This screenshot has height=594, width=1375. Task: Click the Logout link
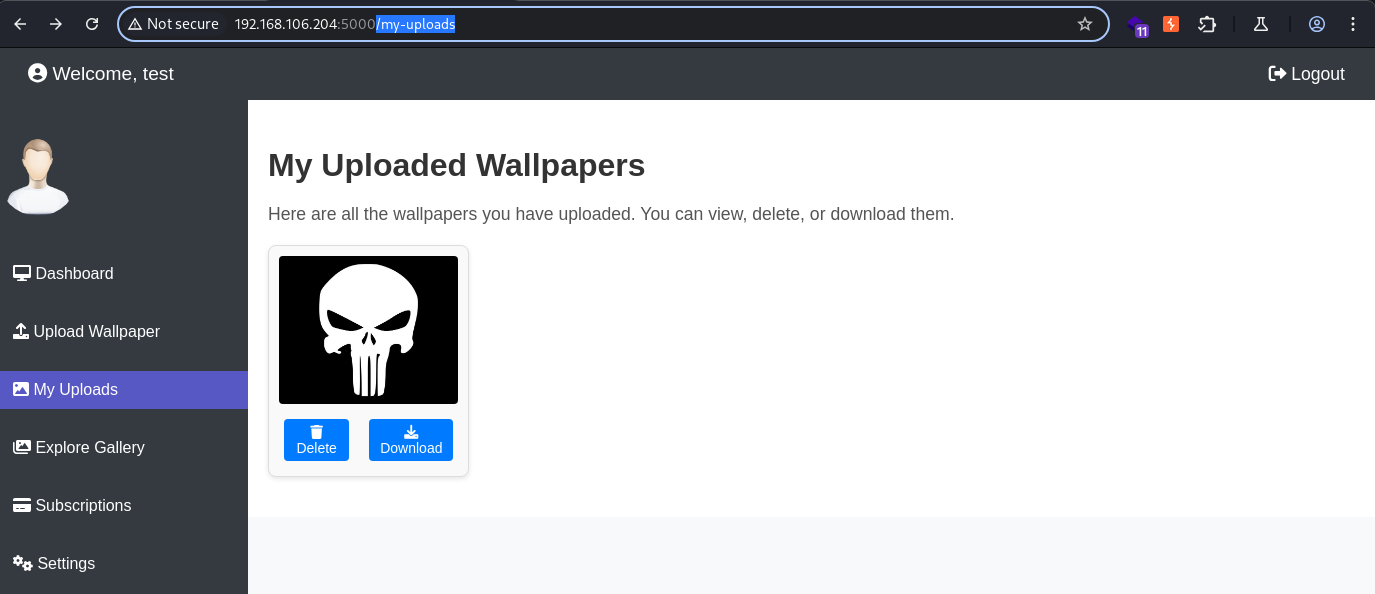pyautogui.click(x=1306, y=74)
